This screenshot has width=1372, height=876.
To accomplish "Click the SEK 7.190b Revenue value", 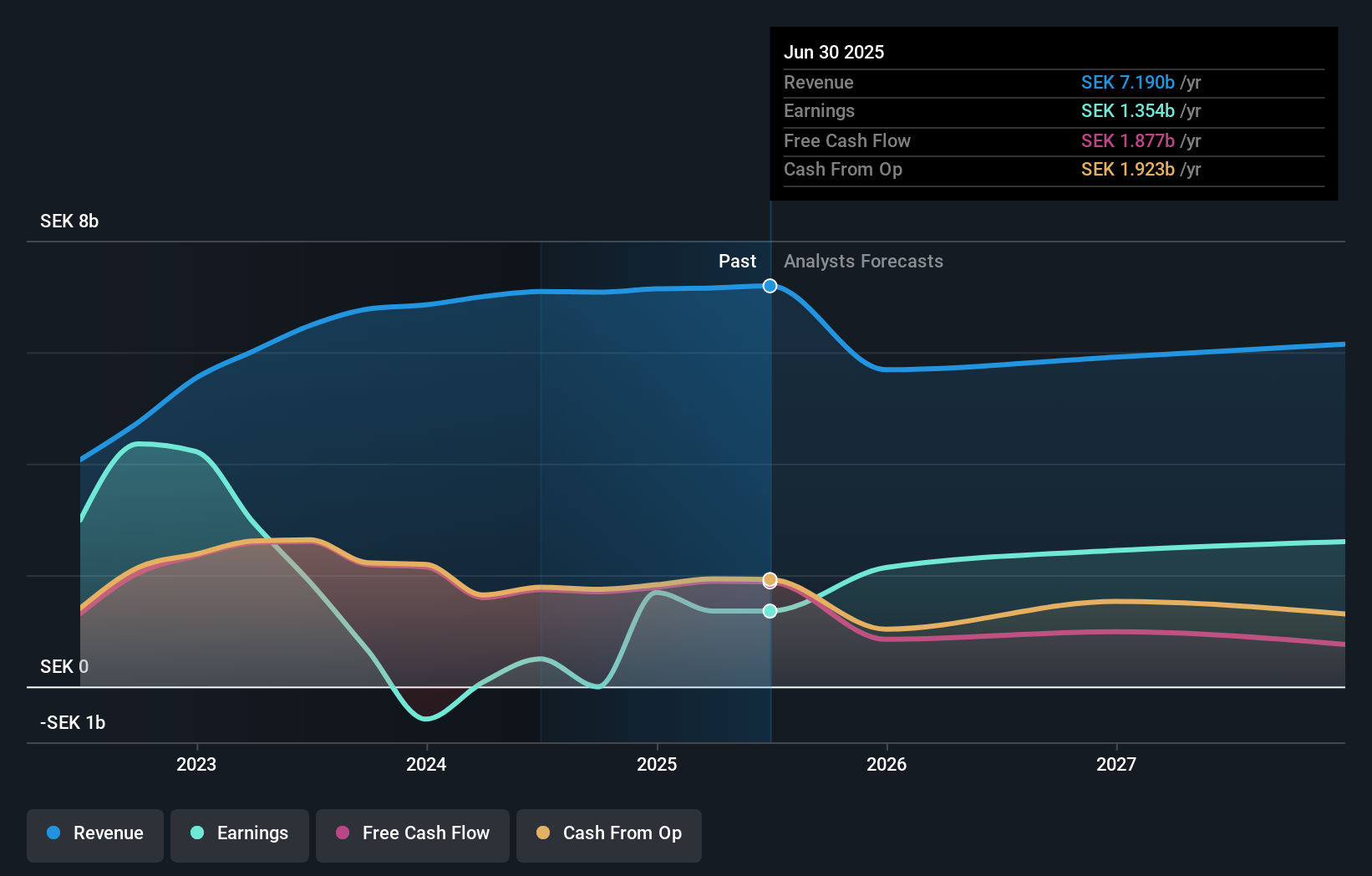I will pyautogui.click(x=1127, y=82).
